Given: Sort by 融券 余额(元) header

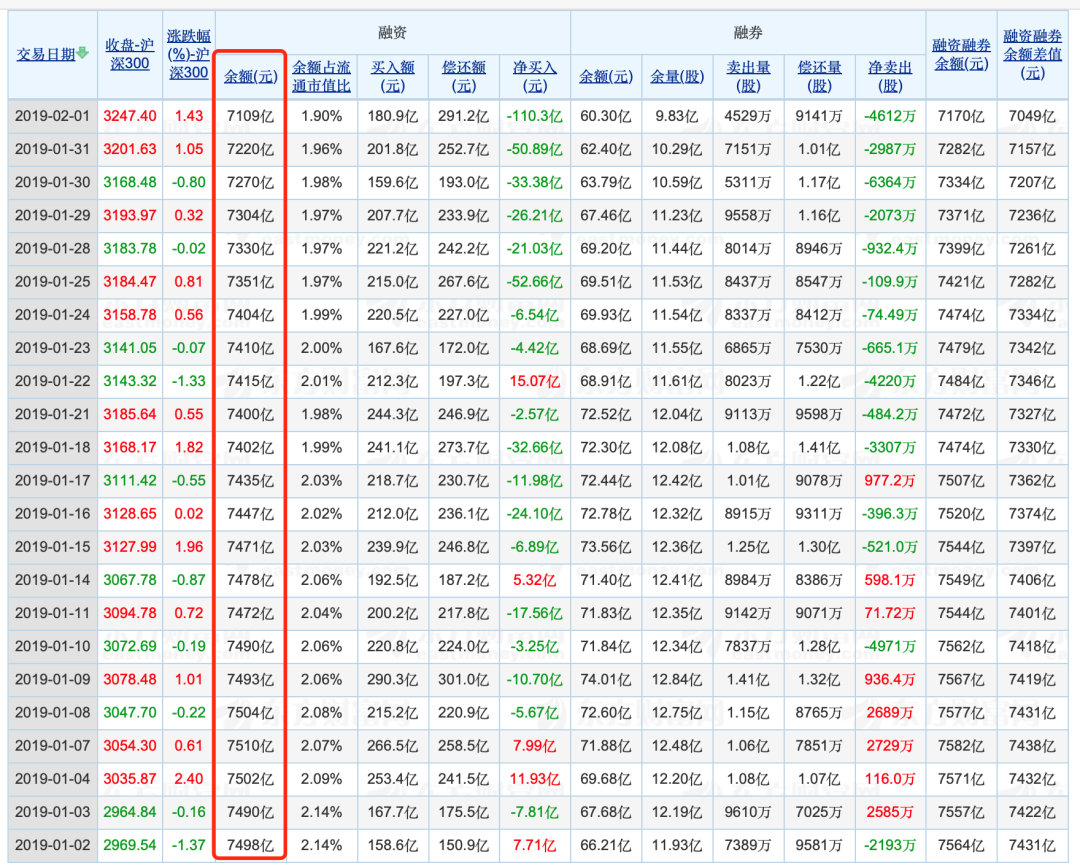Looking at the screenshot, I should pos(606,76).
